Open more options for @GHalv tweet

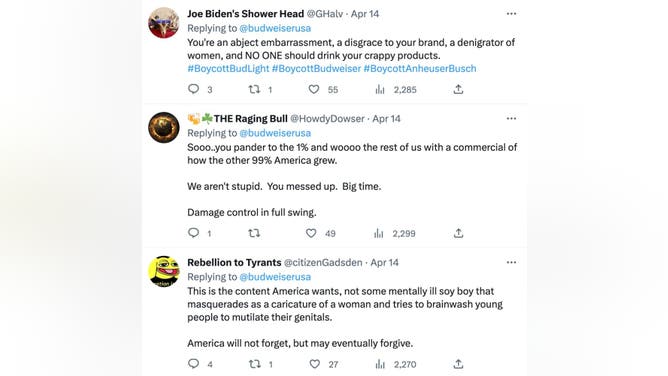pyautogui.click(x=511, y=14)
